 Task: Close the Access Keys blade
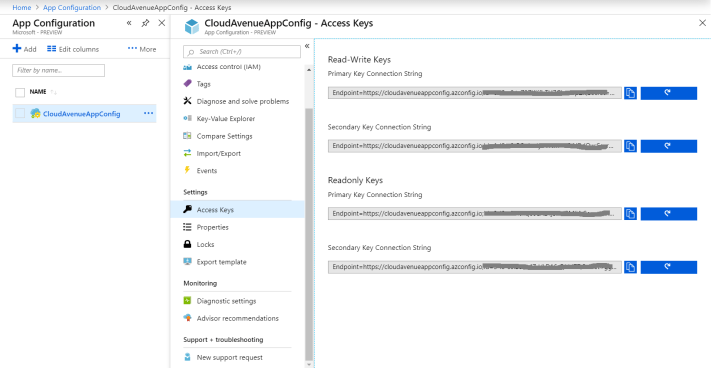point(702,23)
